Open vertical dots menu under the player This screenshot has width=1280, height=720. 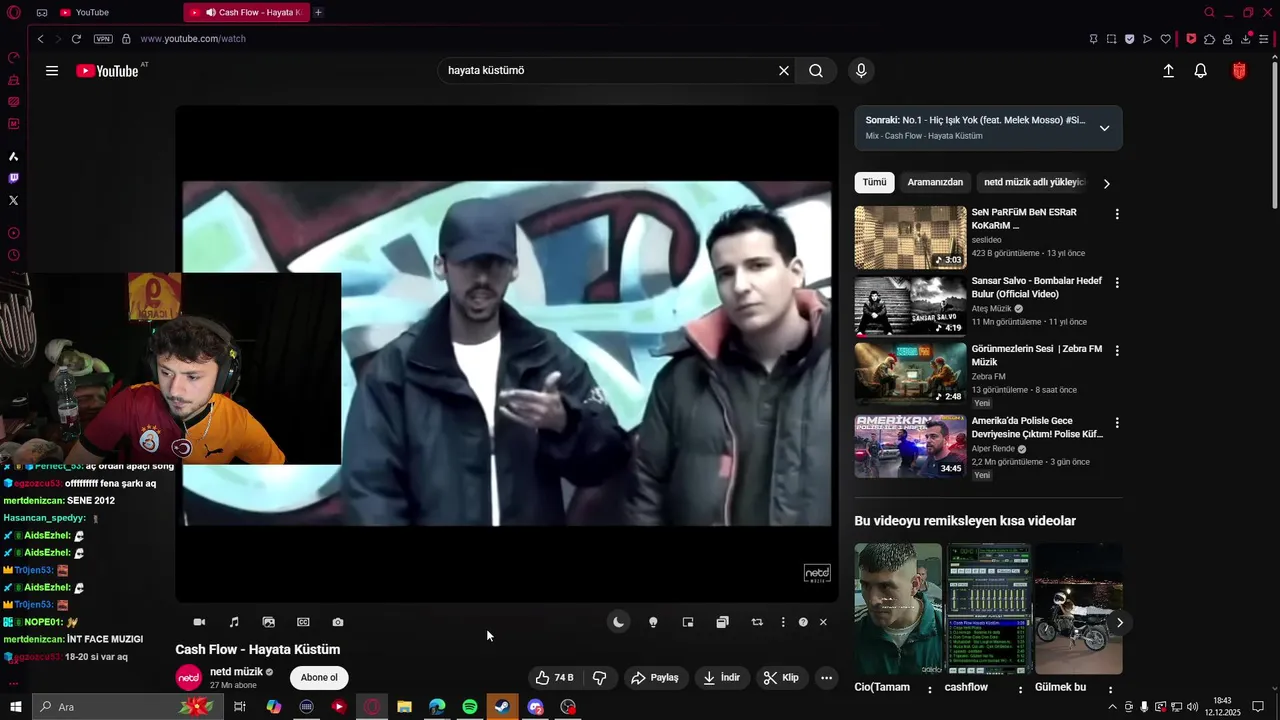tap(783, 622)
